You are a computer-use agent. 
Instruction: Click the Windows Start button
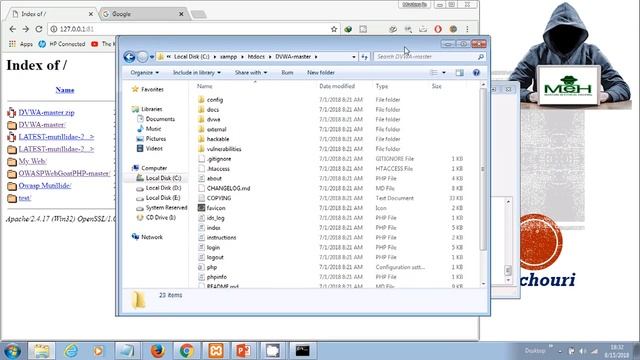point(12,351)
